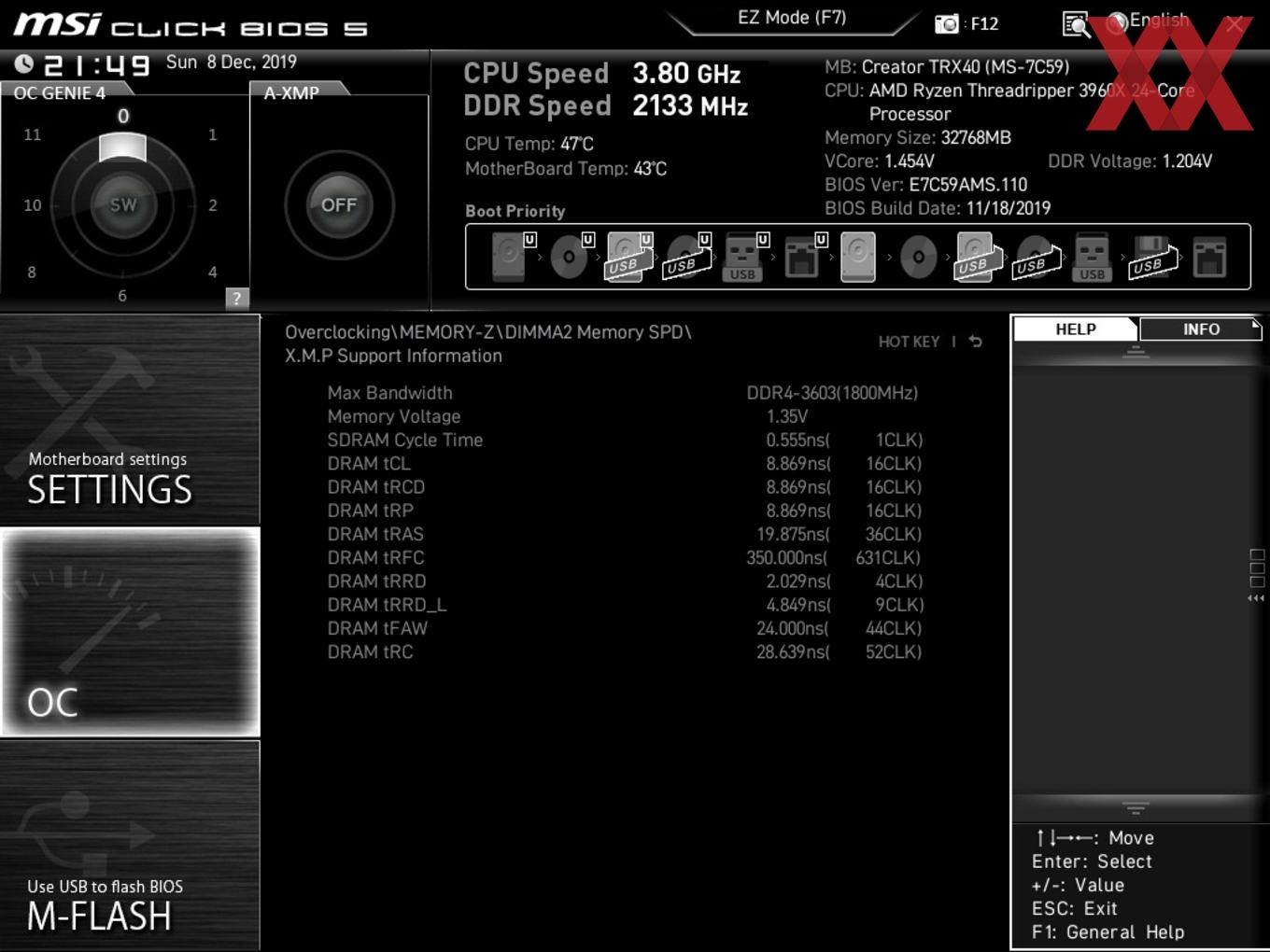Click the Overclocking\MEMORY-Z breadcrumb path
This screenshot has height=952, width=1270.
click(488, 332)
